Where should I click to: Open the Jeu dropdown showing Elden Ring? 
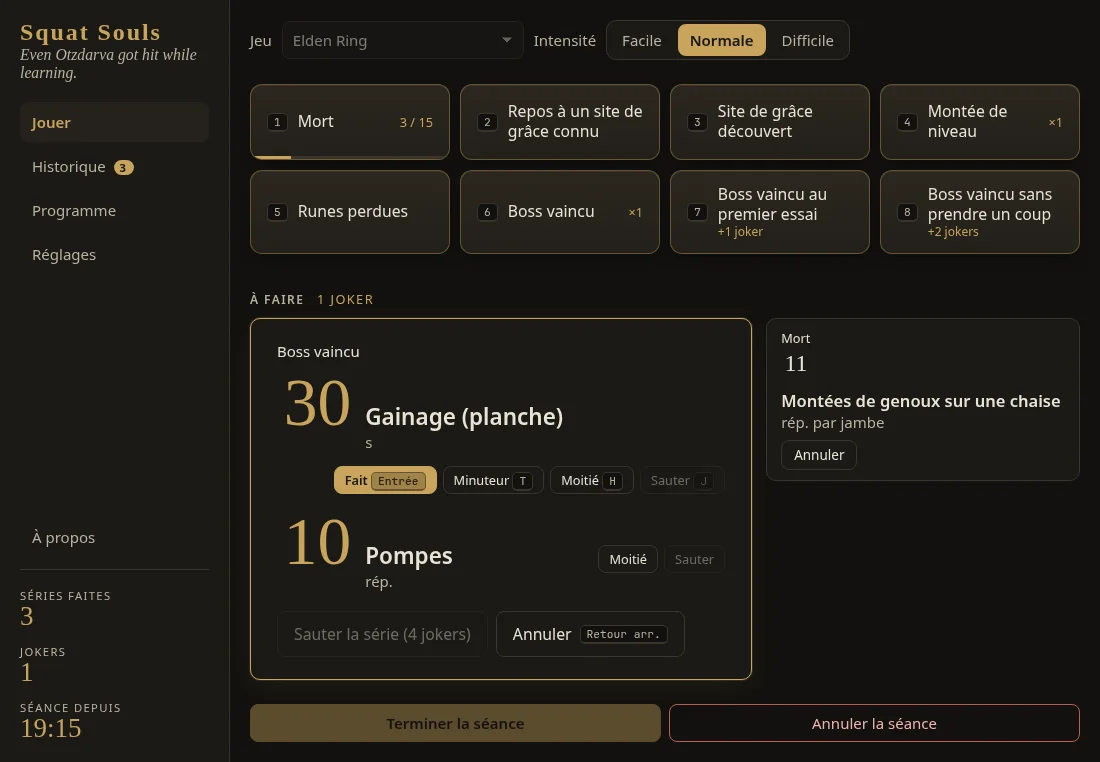[403, 41]
